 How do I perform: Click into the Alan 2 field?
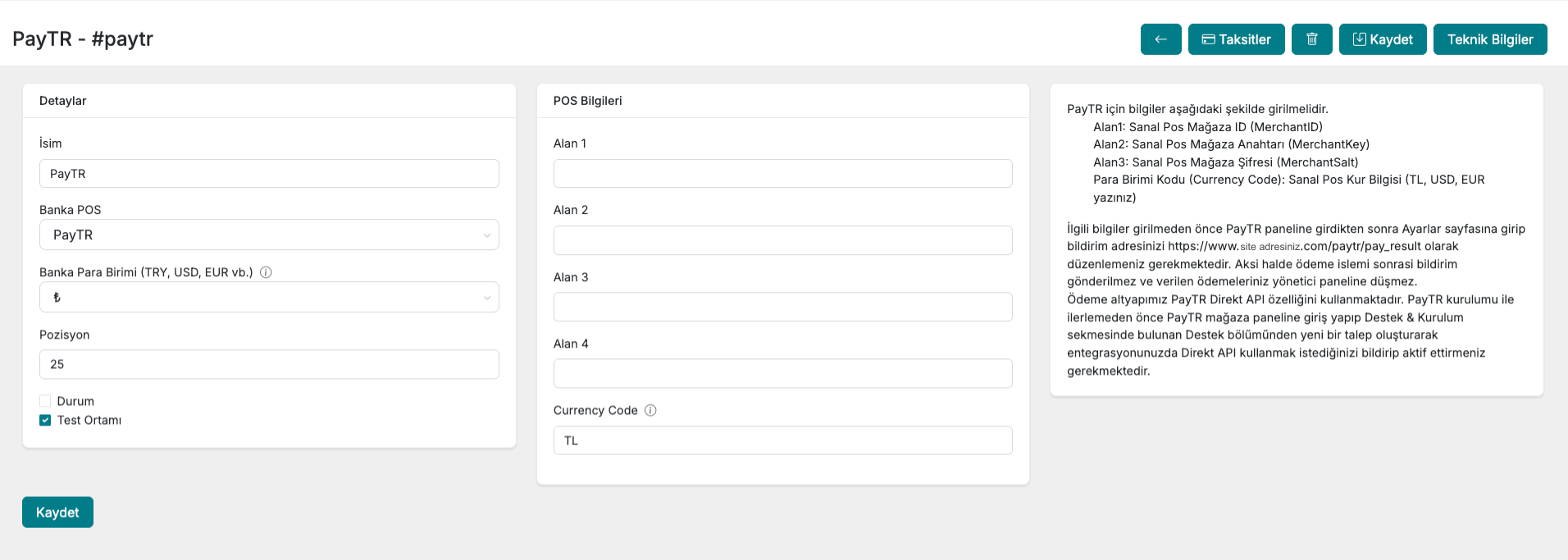tap(782, 240)
